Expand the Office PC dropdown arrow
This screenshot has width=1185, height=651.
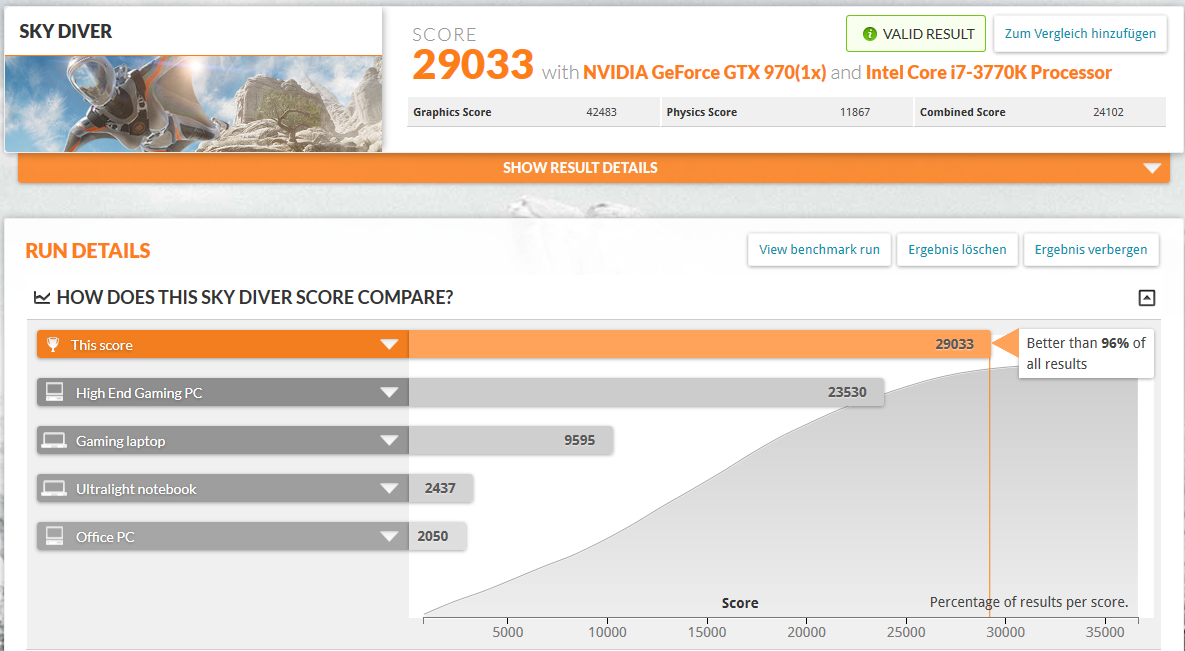pos(389,537)
